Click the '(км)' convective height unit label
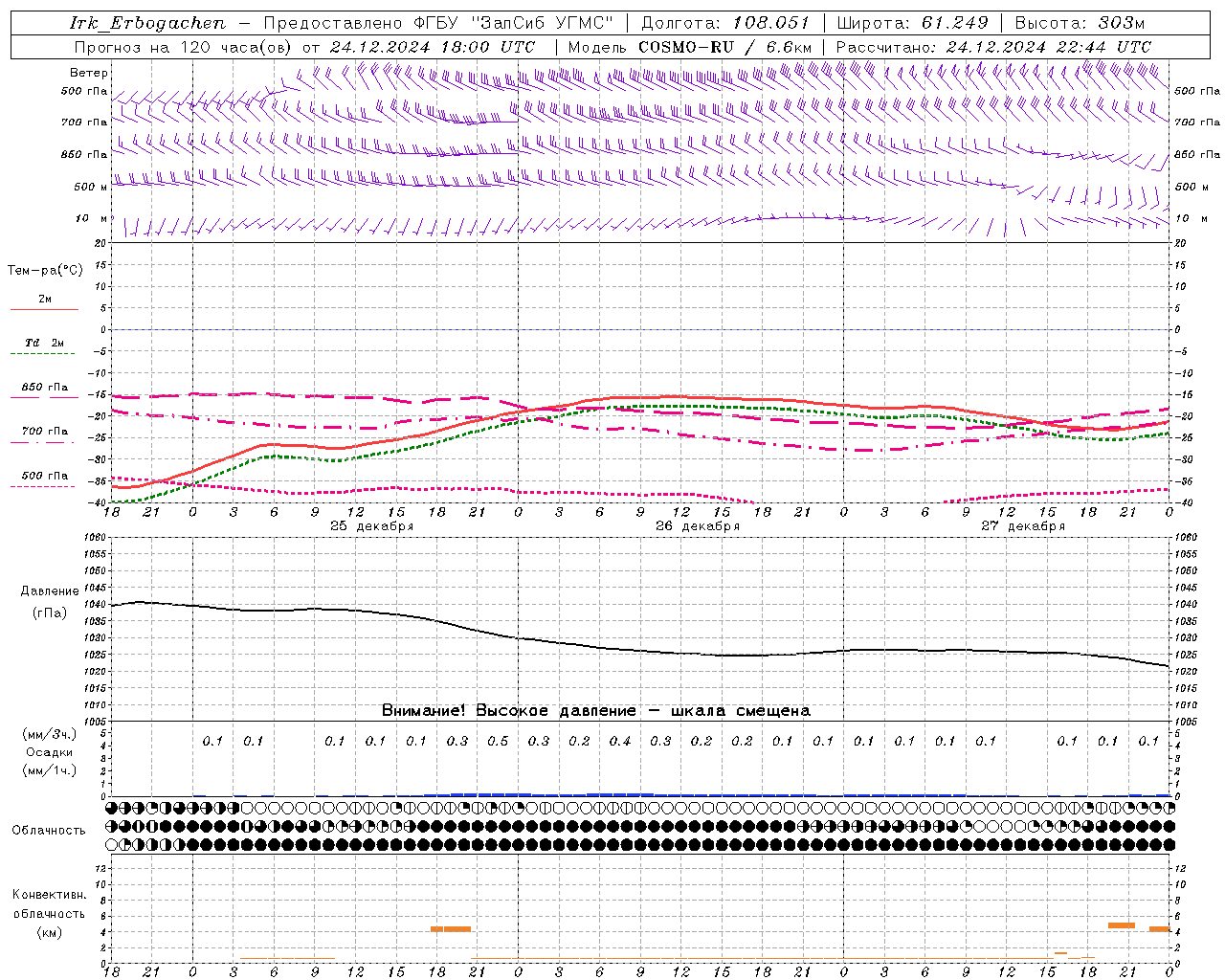 [50, 931]
